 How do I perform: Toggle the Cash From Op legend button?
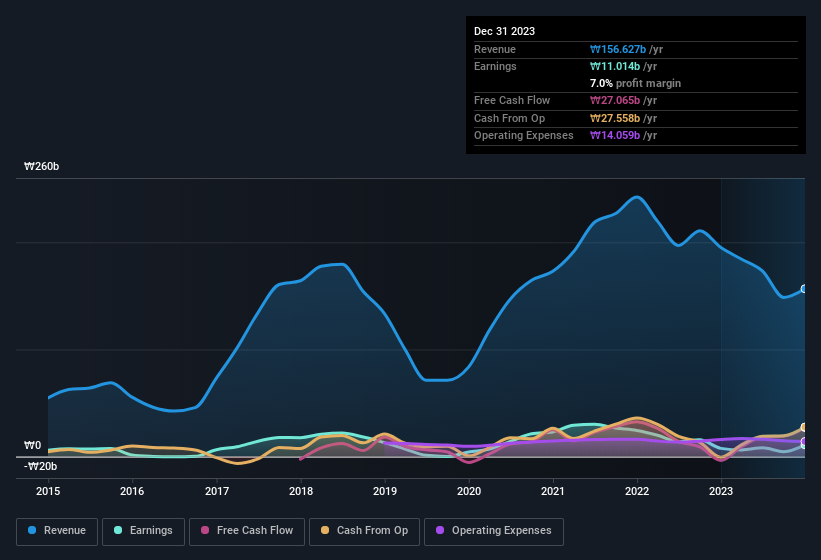click(363, 531)
